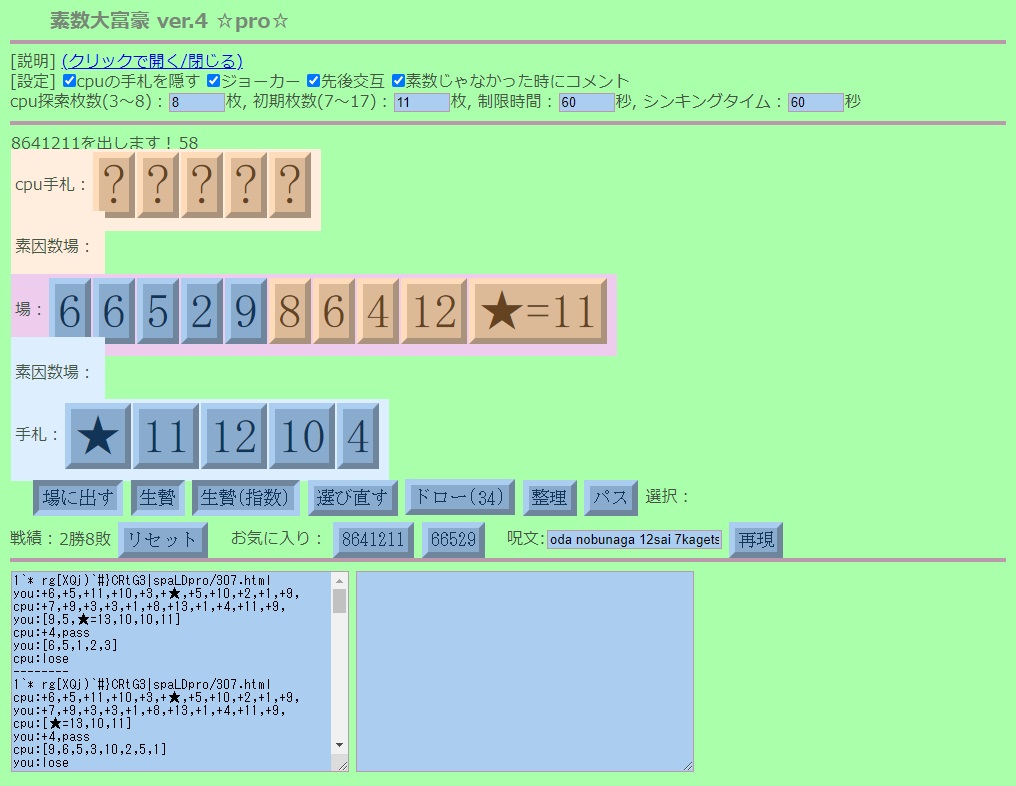Select the 12 card in hand
1016x786 pixels.
point(234,435)
